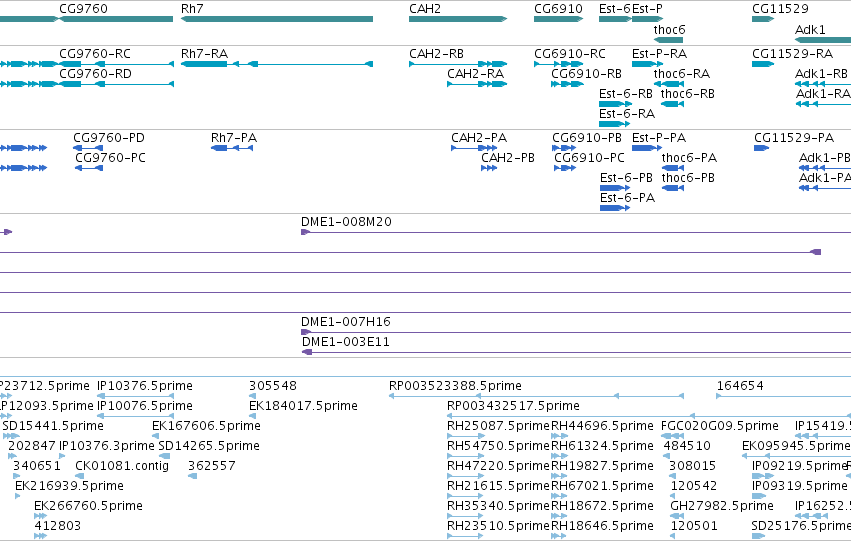Click the thoc6-RB transcript label
The image size is (851, 541).
[688, 94]
